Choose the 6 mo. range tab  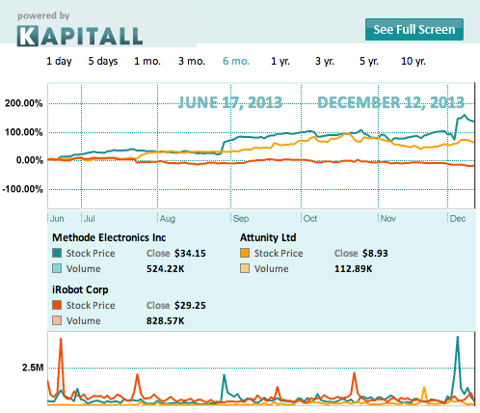(236, 61)
